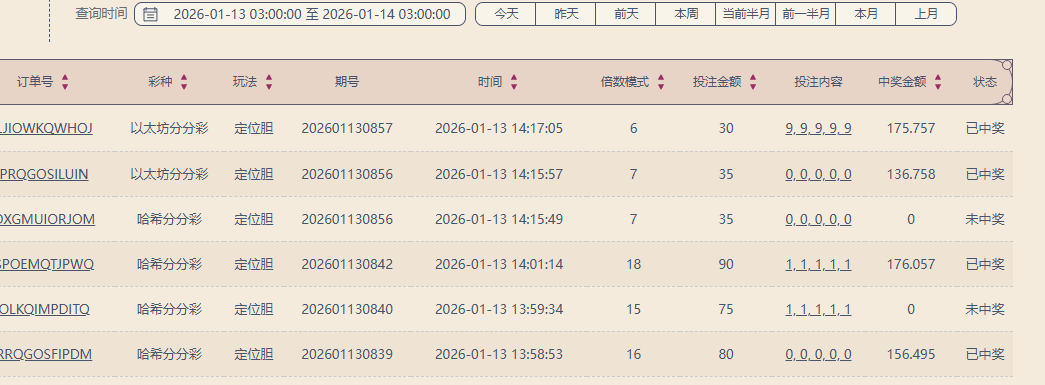The width and height of the screenshot is (1045, 385).
Task: Sort by 倍数模式 column arrows
Action: pos(660,82)
